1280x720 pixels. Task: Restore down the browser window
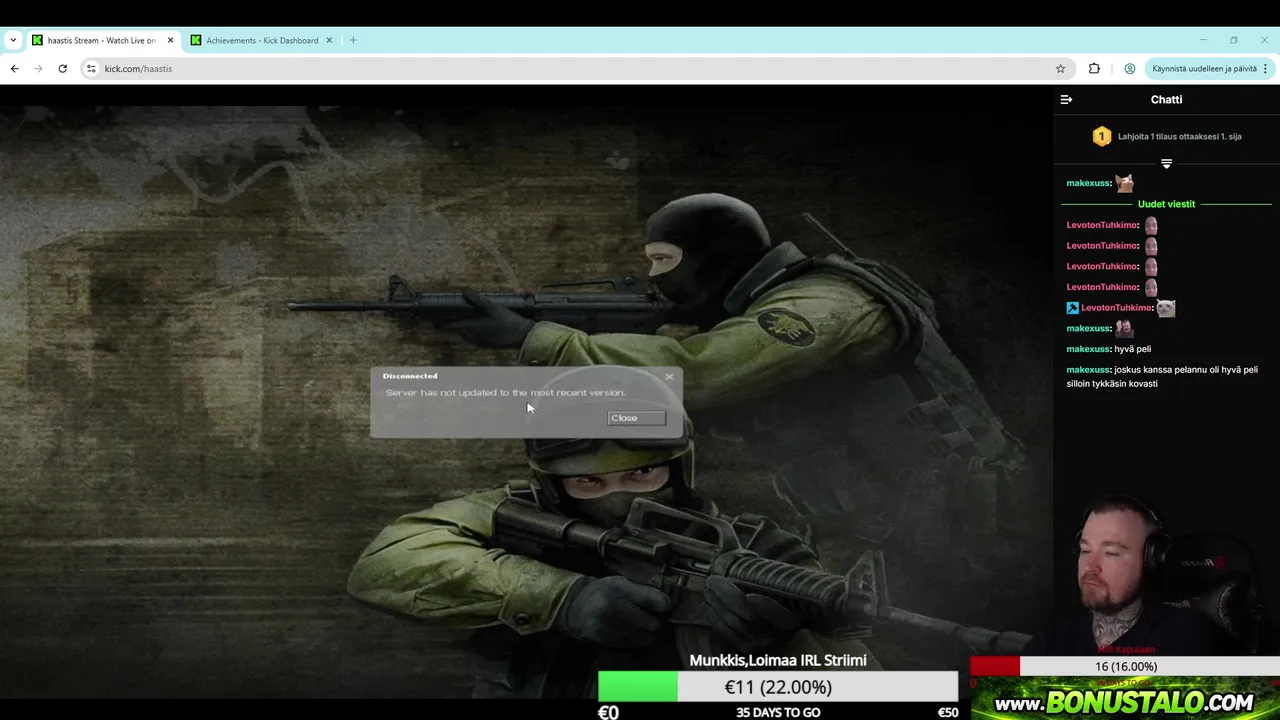tap(1234, 40)
